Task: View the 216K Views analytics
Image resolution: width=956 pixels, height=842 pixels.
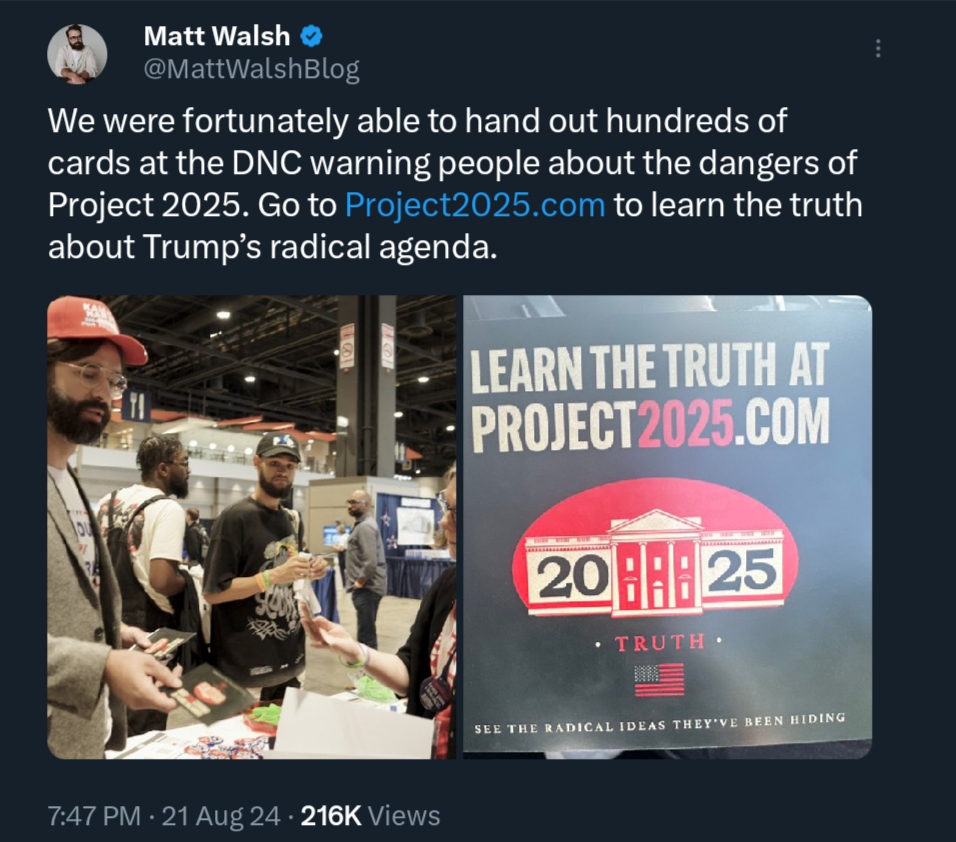Action: (371, 816)
